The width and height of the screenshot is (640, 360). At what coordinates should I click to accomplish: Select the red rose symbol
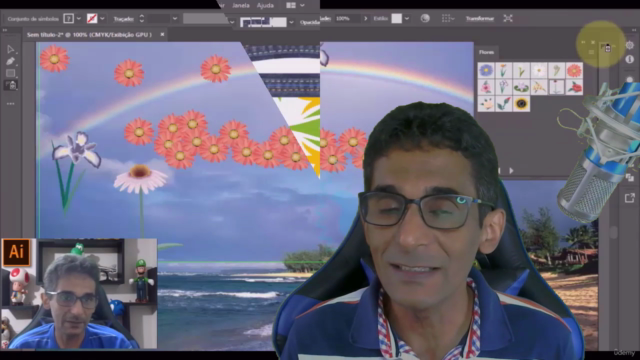[574, 87]
